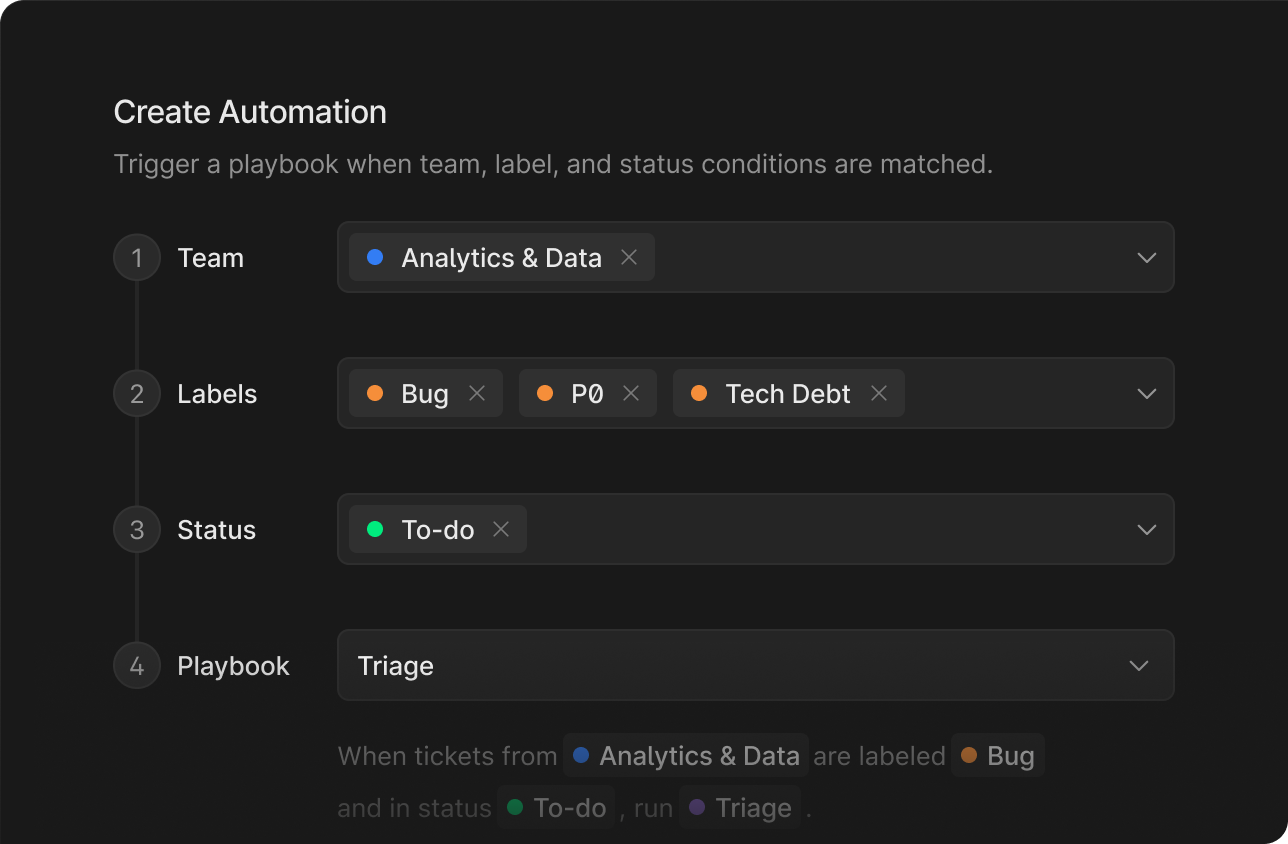Image resolution: width=1288 pixels, height=844 pixels.
Task: Expand the Labels dropdown
Action: tap(1146, 393)
